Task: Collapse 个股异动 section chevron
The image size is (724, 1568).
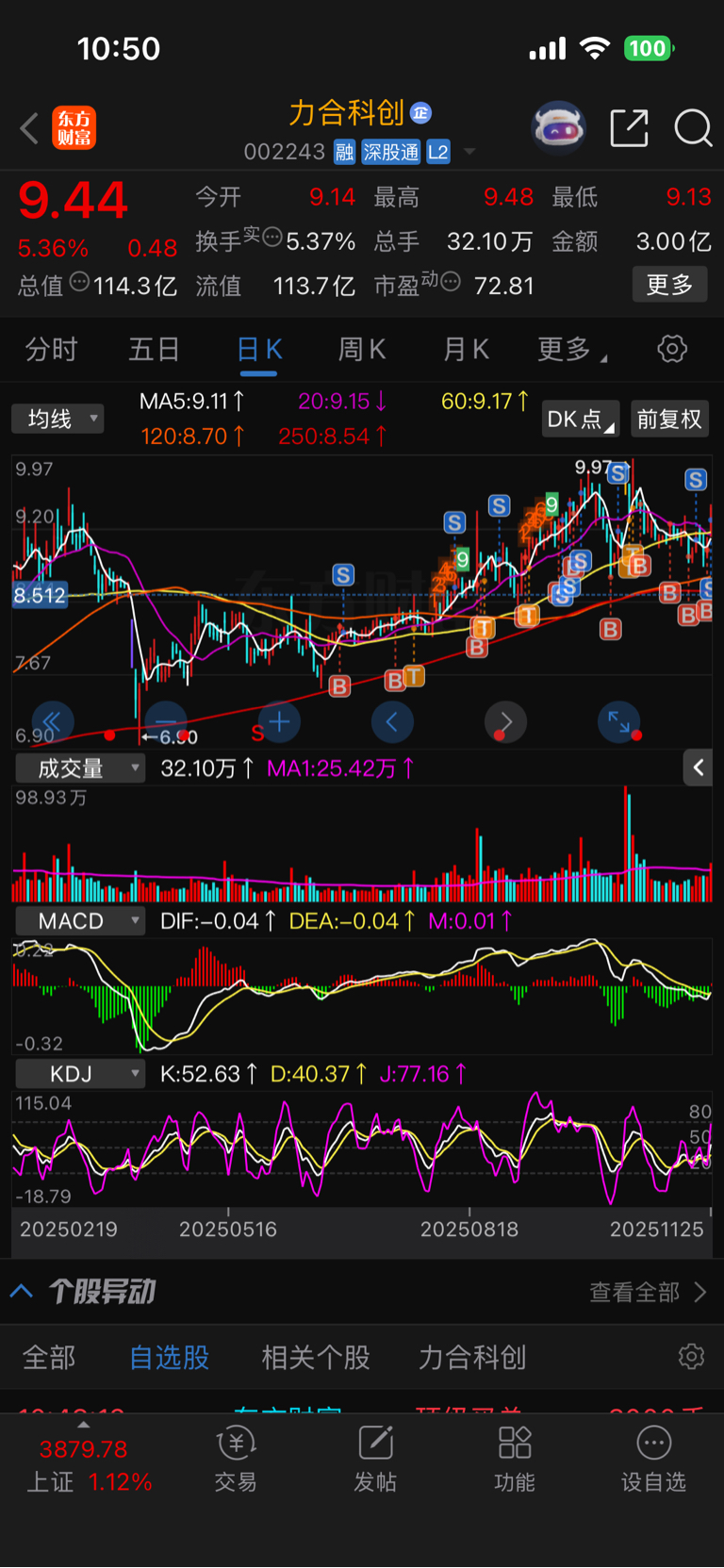Action: [22, 1291]
